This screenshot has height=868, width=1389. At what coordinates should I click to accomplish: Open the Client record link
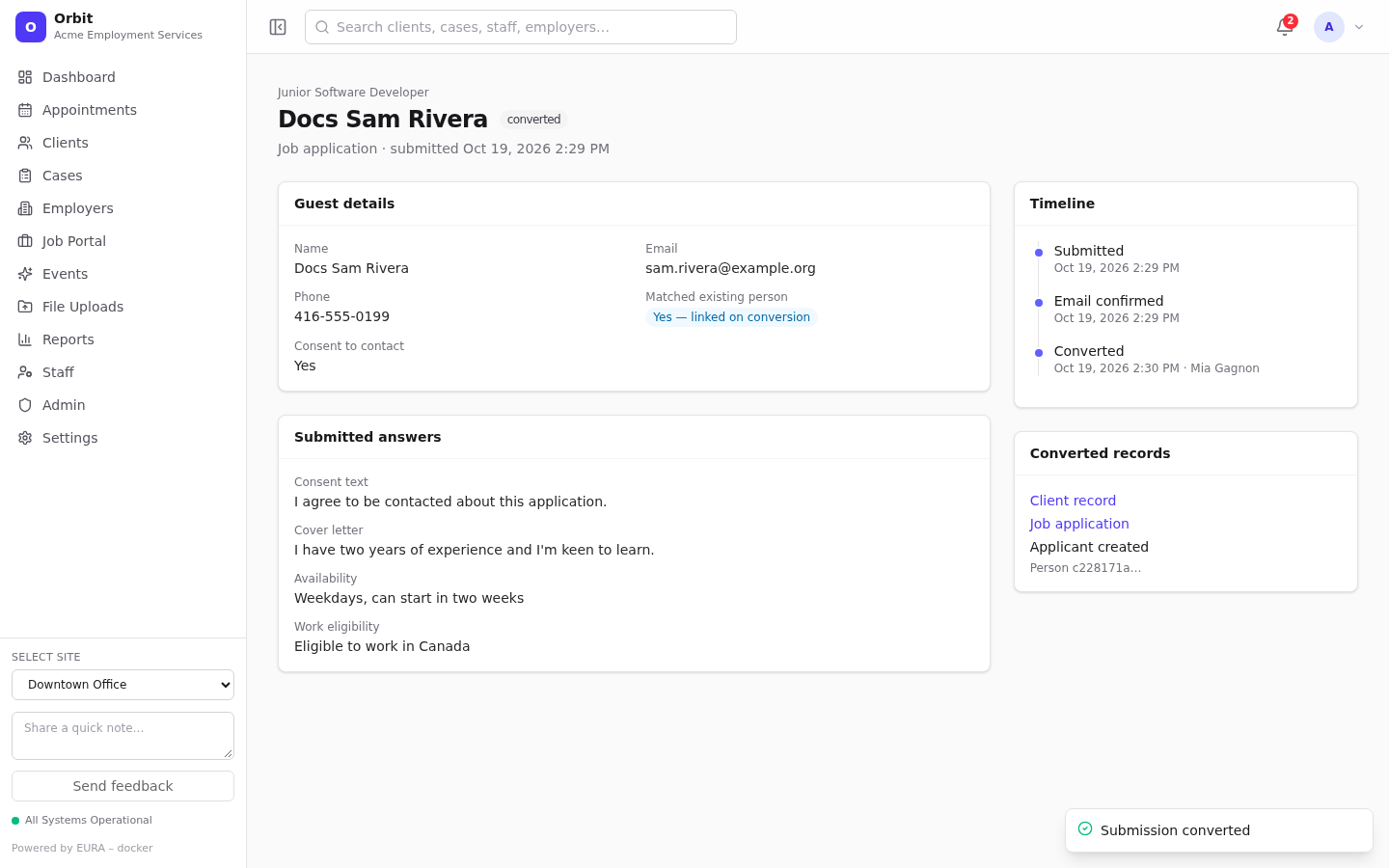coord(1073,501)
